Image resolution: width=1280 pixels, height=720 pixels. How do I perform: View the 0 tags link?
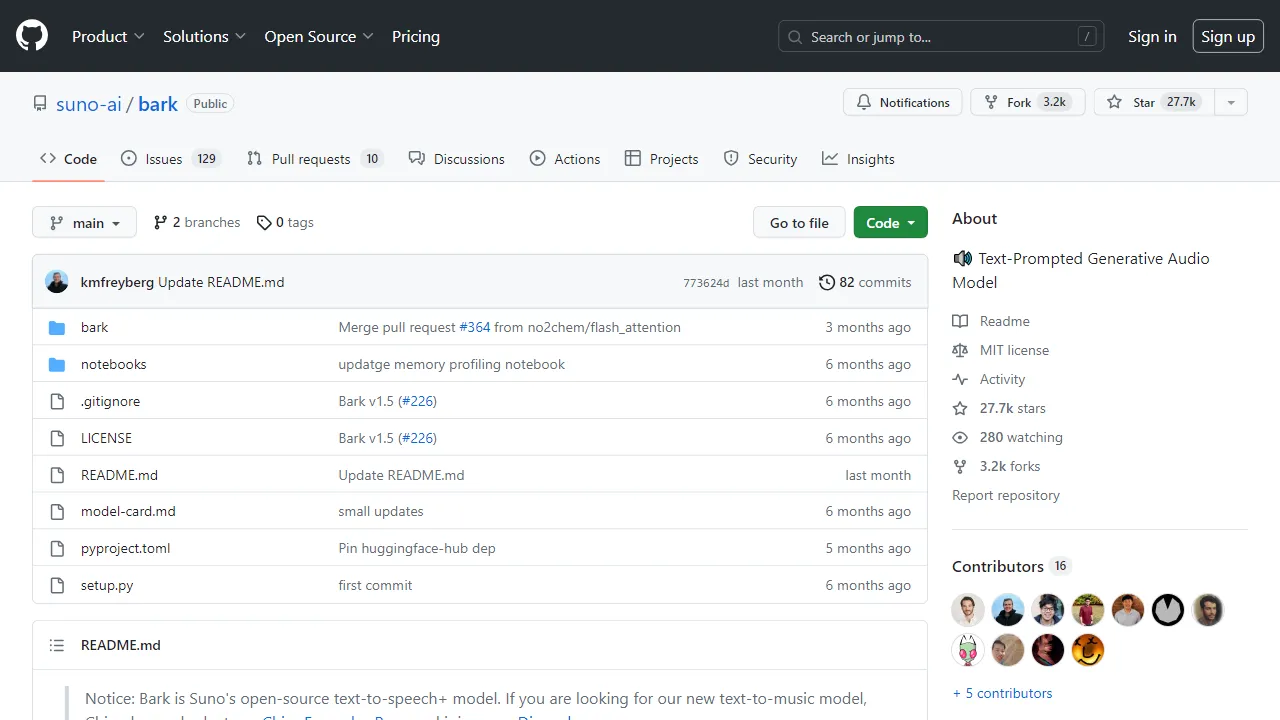click(285, 222)
